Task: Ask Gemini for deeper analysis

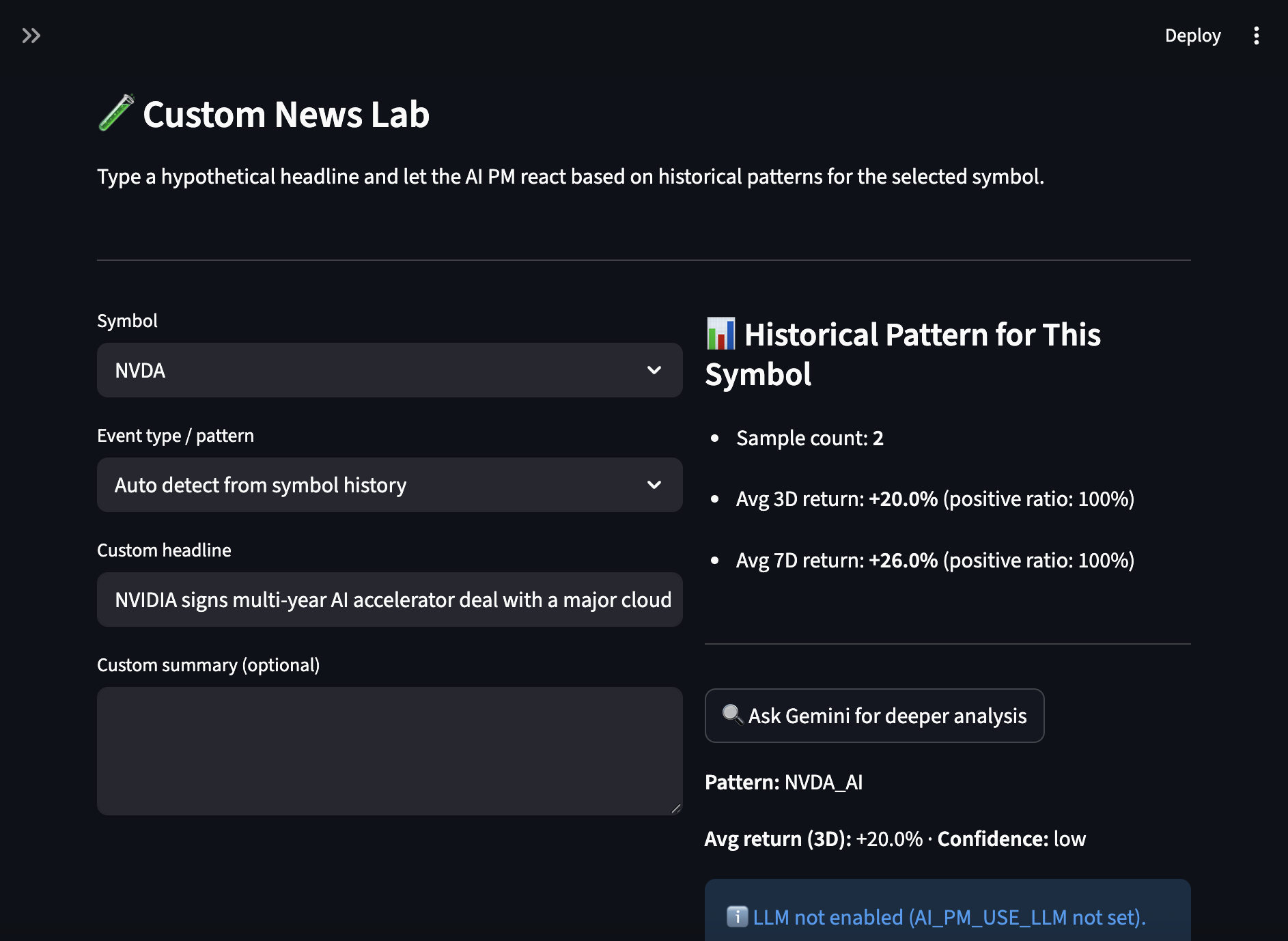Action: point(874,716)
